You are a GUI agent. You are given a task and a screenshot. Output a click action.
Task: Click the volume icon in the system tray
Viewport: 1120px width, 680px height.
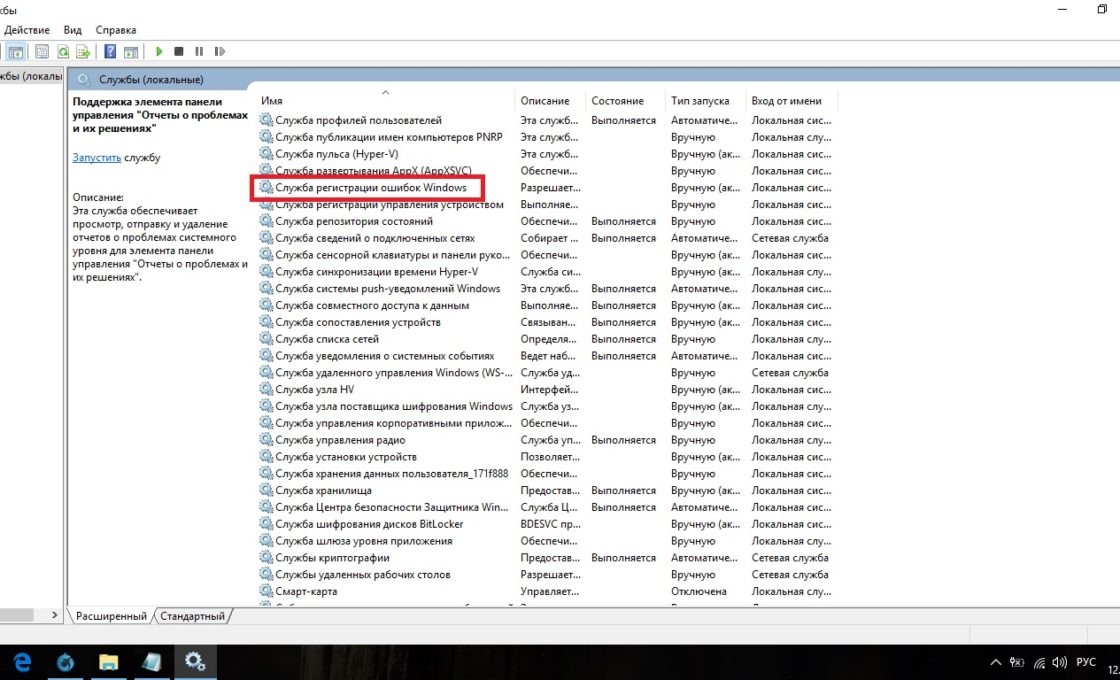(1059, 663)
